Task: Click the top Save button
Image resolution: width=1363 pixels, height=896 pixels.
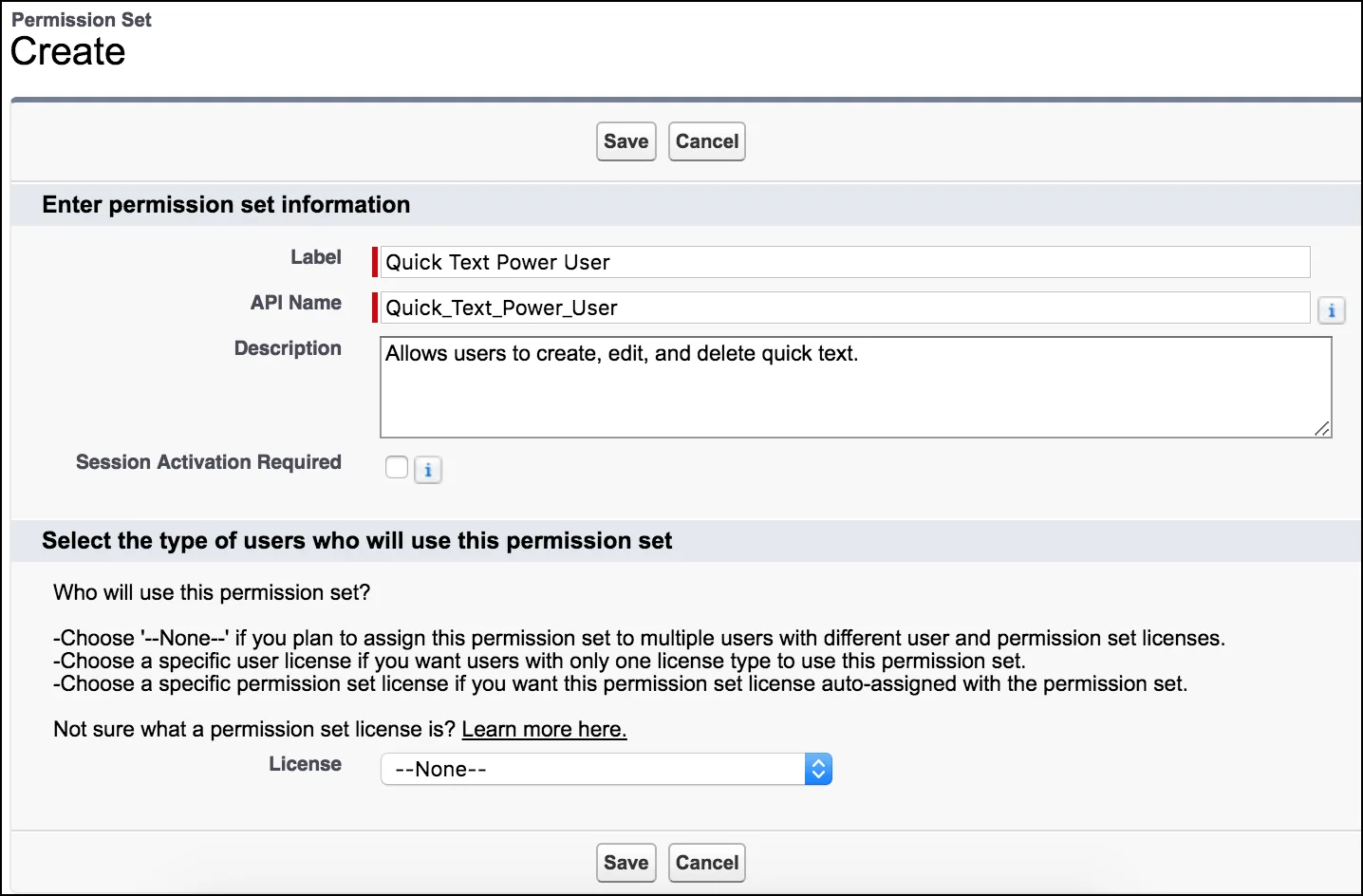Action: click(626, 141)
